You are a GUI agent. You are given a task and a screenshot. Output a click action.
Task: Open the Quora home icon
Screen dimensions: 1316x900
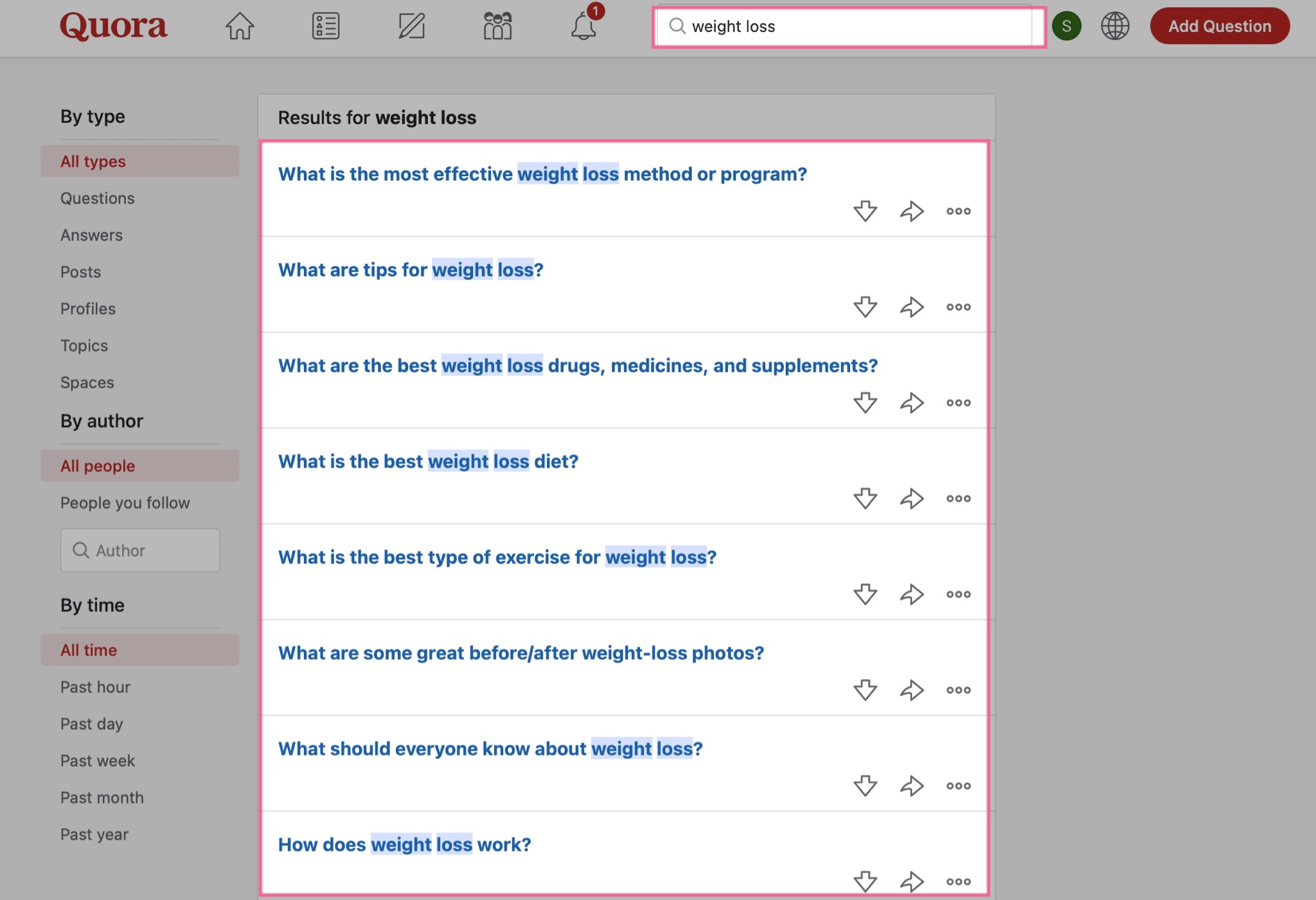(x=240, y=26)
